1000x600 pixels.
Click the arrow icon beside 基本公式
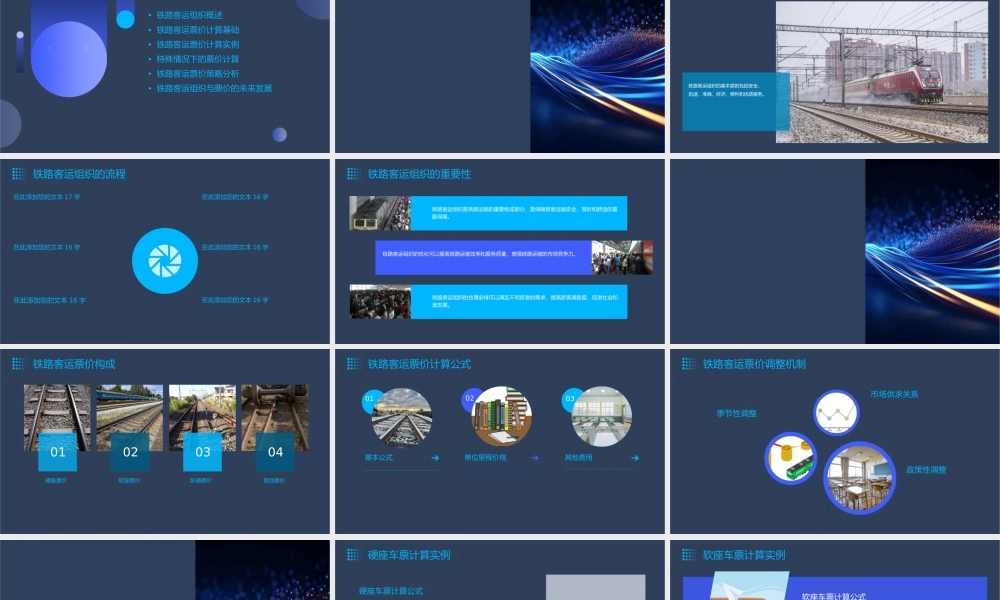(434, 458)
